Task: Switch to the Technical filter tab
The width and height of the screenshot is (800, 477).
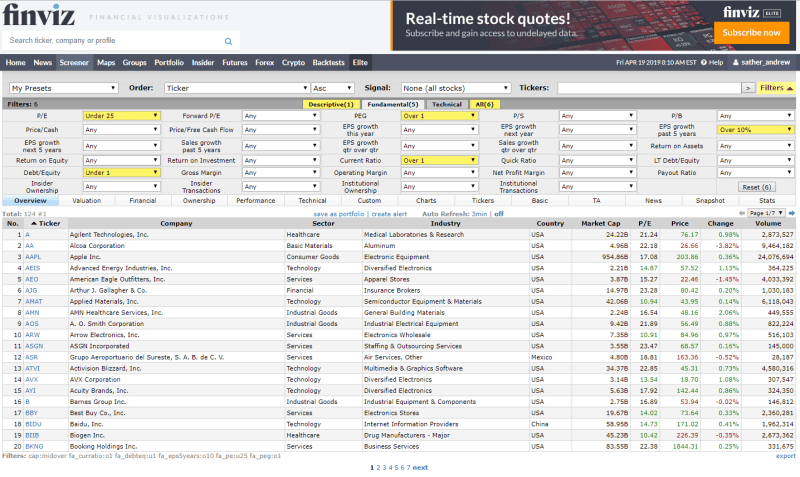Action: pos(446,104)
